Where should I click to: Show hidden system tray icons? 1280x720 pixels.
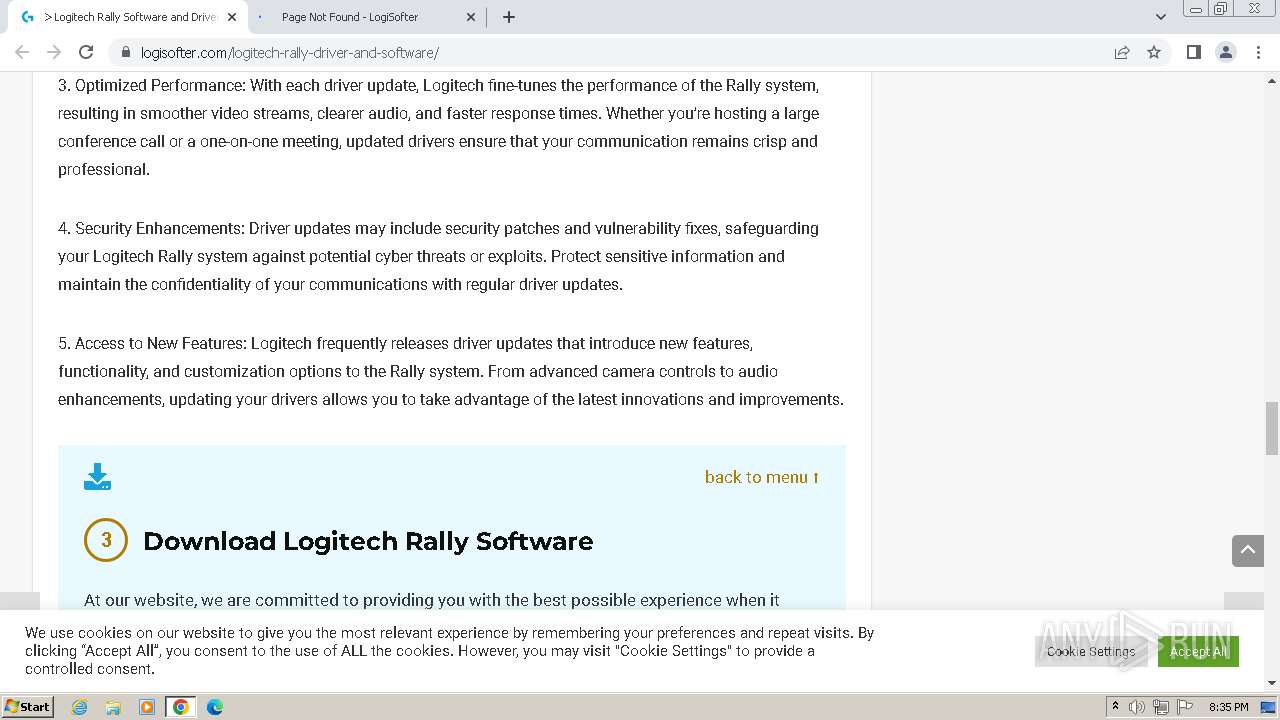point(1115,706)
